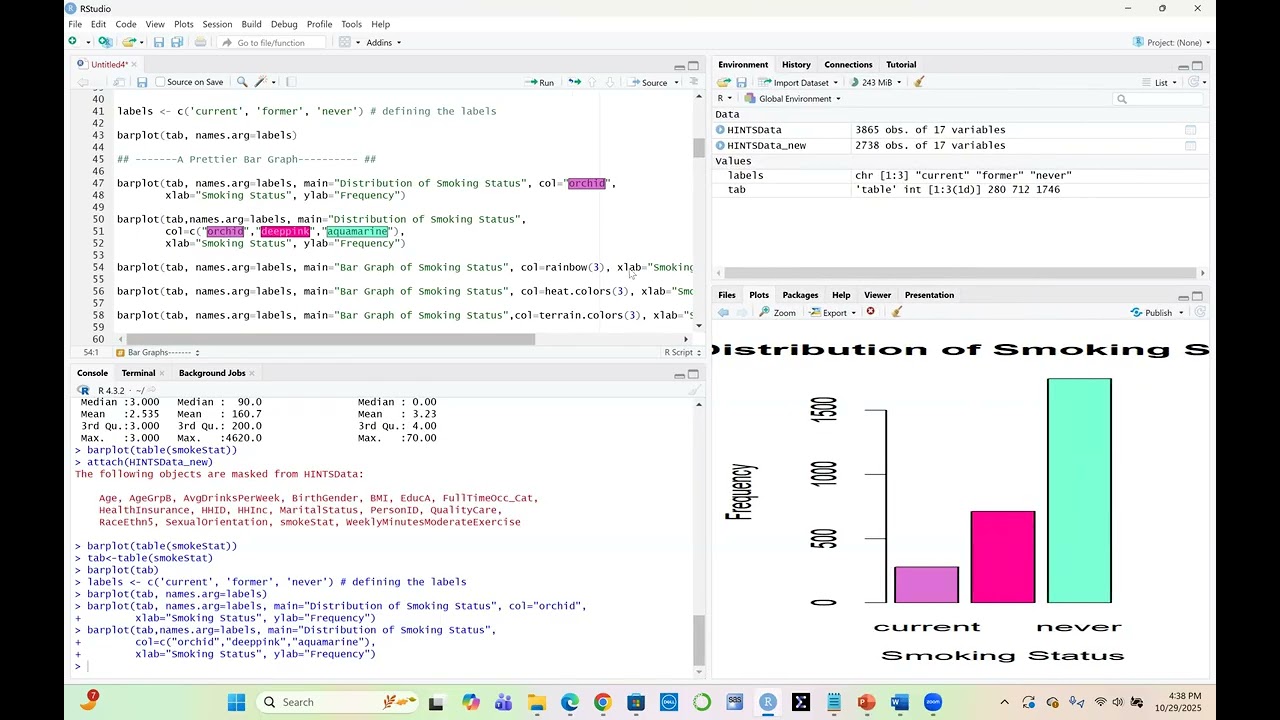Click the orchid color preview on line 47

[587, 183]
